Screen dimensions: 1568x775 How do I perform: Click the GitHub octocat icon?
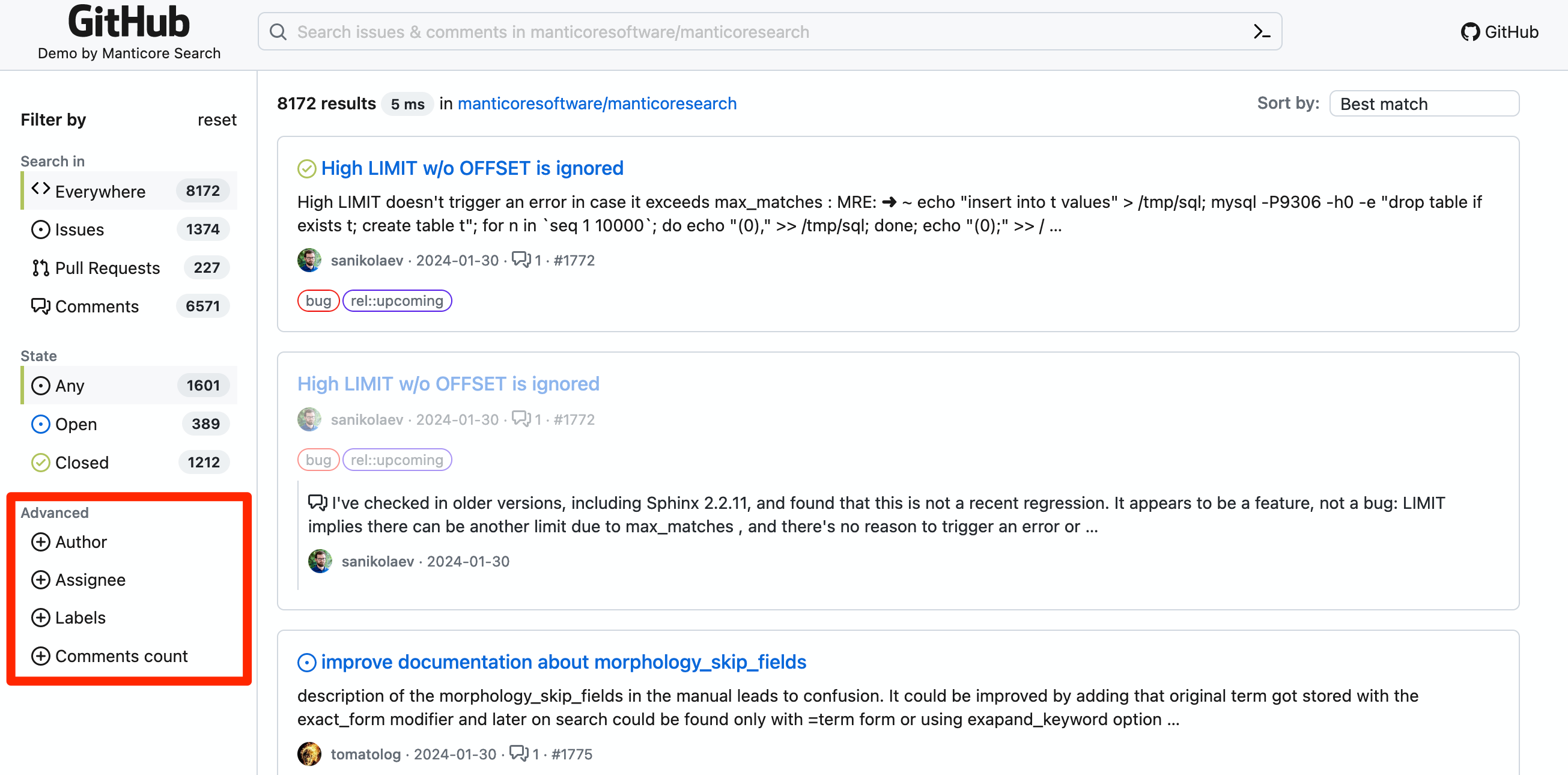pos(1470,32)
